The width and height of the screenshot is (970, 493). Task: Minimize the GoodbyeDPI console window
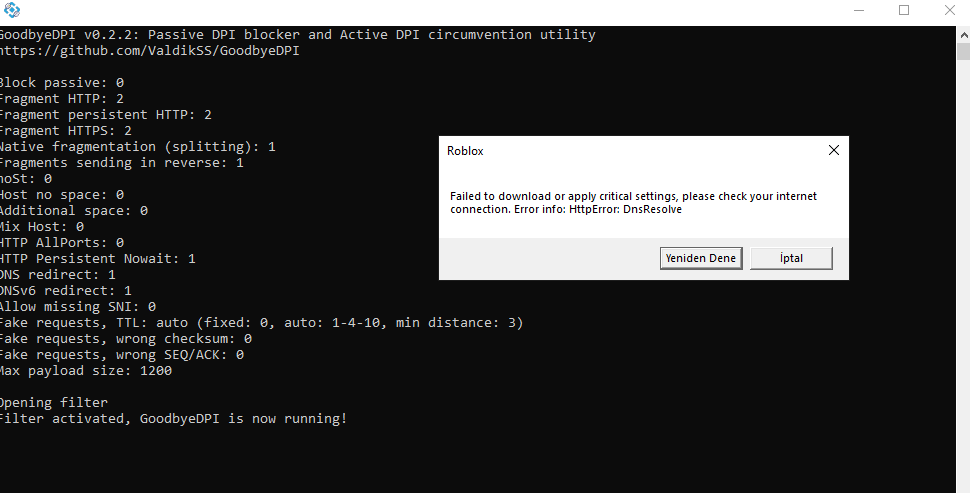pyautogui.click(x=859, y=10)
